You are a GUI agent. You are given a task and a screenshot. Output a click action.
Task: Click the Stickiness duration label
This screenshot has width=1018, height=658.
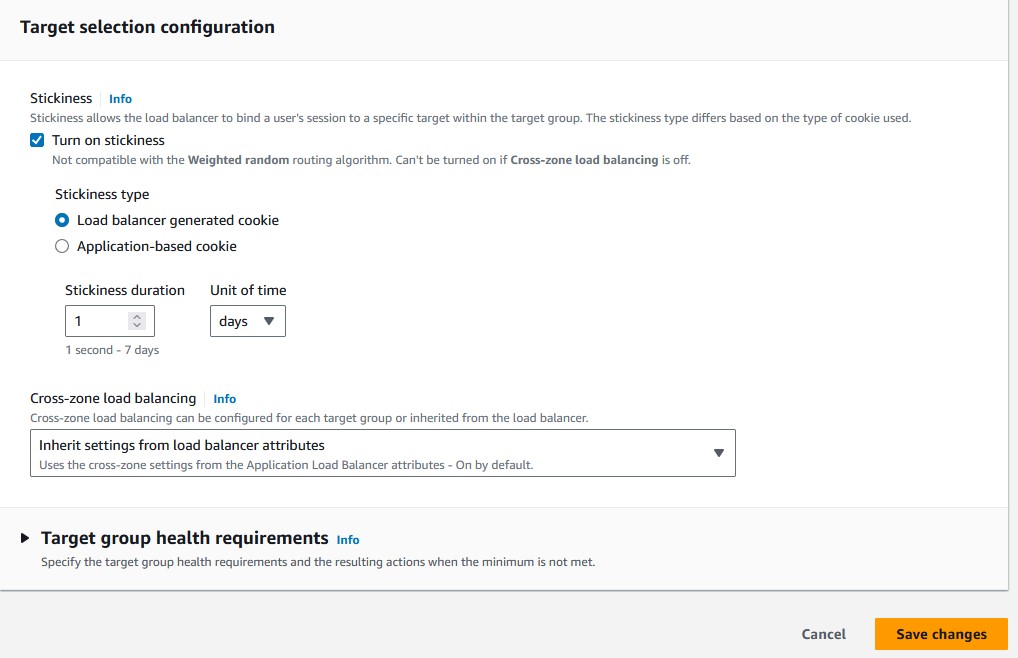pos(125,291)
